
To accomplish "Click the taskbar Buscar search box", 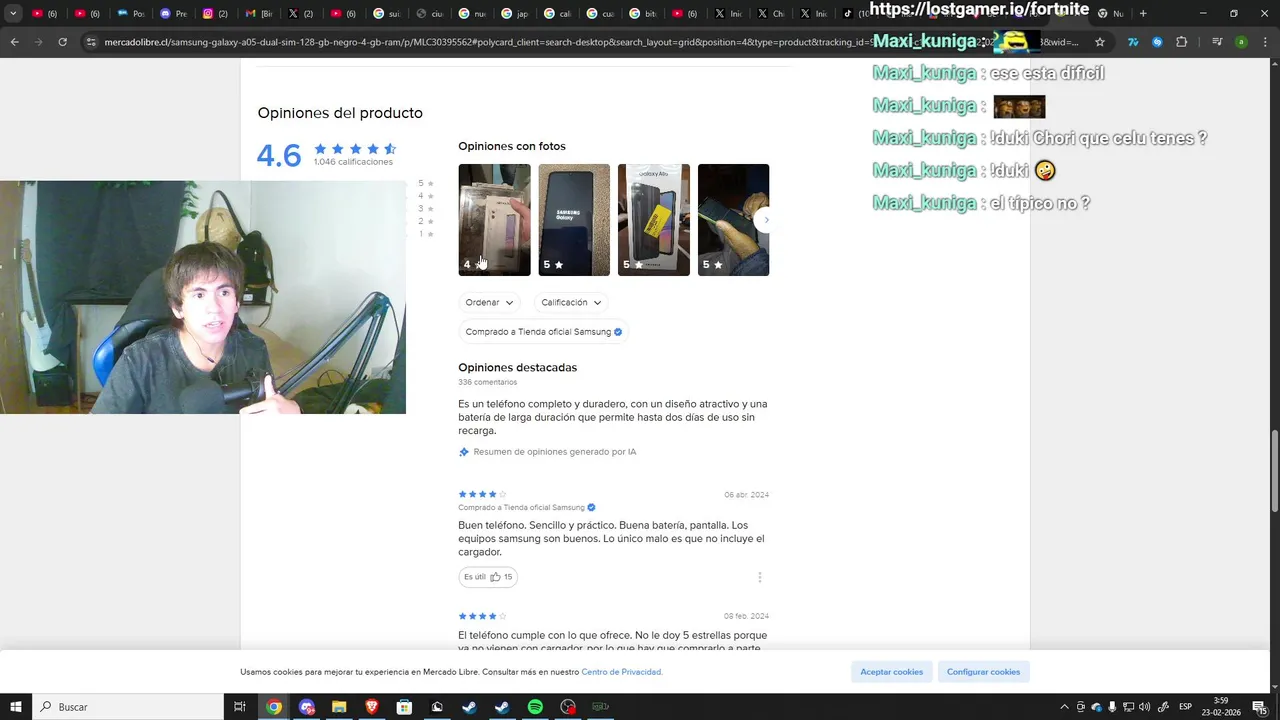I will [128, 707].
